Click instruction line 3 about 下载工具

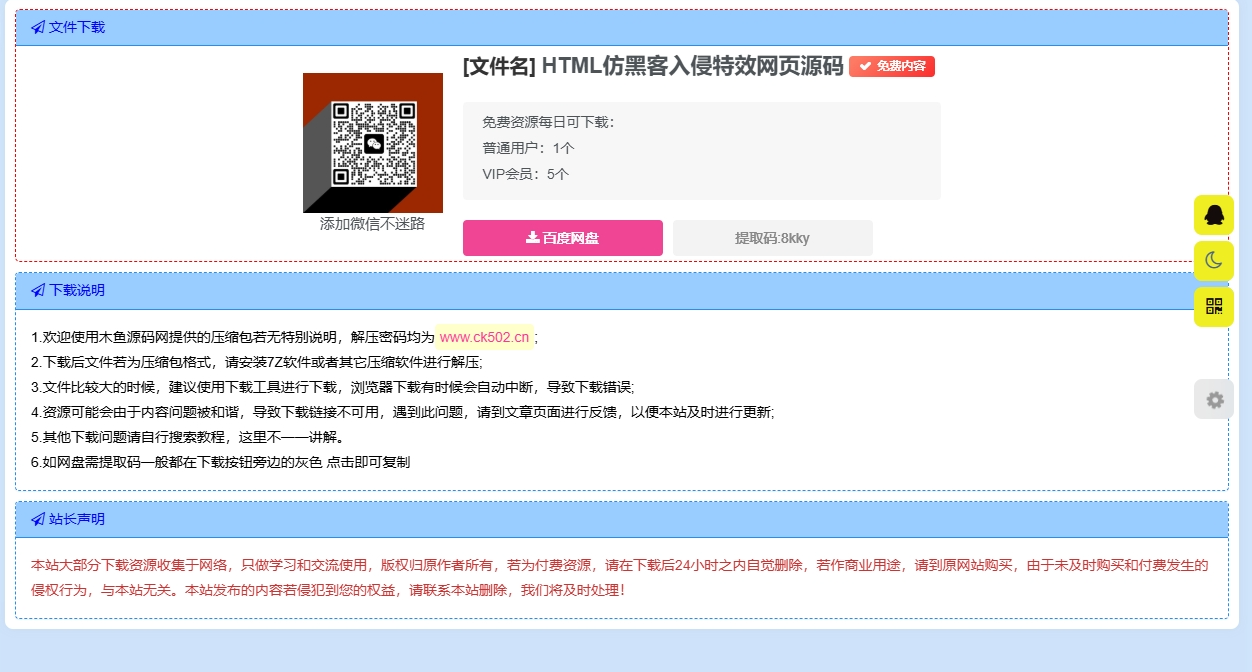[x=333, y=387]
